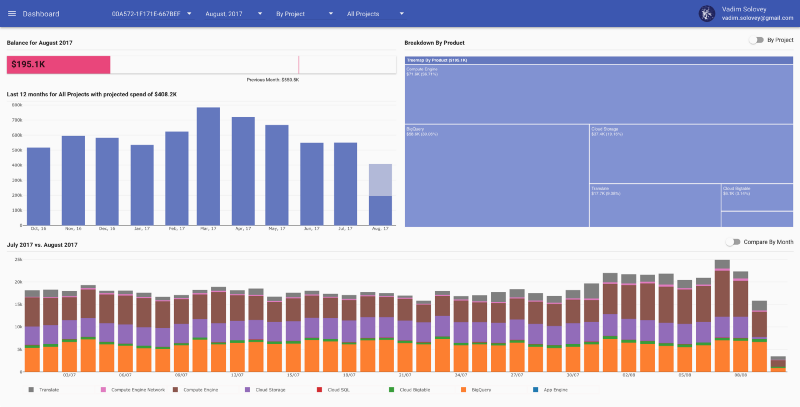Enable the By Project toggle
This screenshot has height=407, width=800.
(755, 40)
